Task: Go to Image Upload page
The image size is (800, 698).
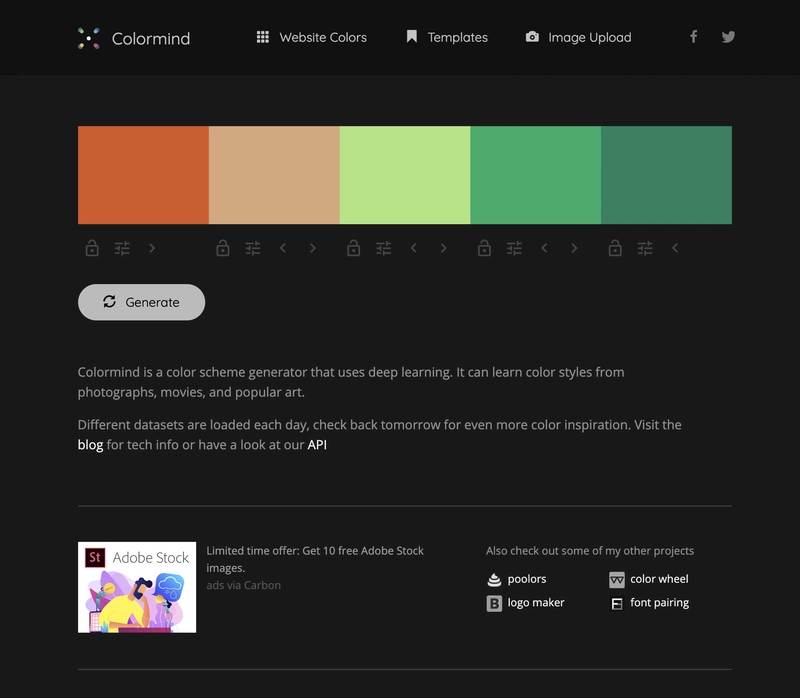Action: pos(578,37)
